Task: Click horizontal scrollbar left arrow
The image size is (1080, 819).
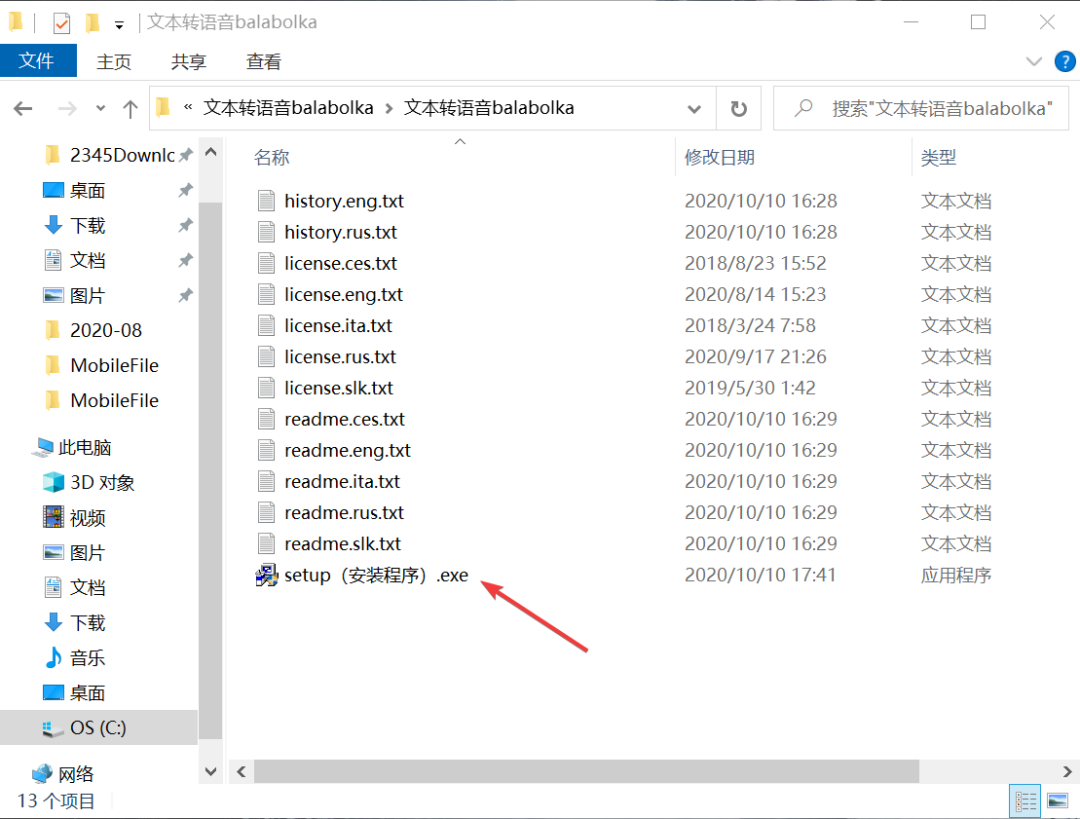Action: 241,771
